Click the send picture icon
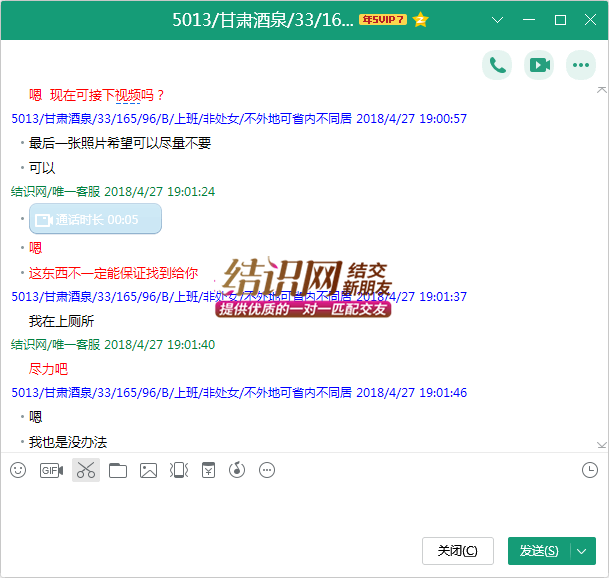This screenshot has width=609, height=578. (149, 470)
